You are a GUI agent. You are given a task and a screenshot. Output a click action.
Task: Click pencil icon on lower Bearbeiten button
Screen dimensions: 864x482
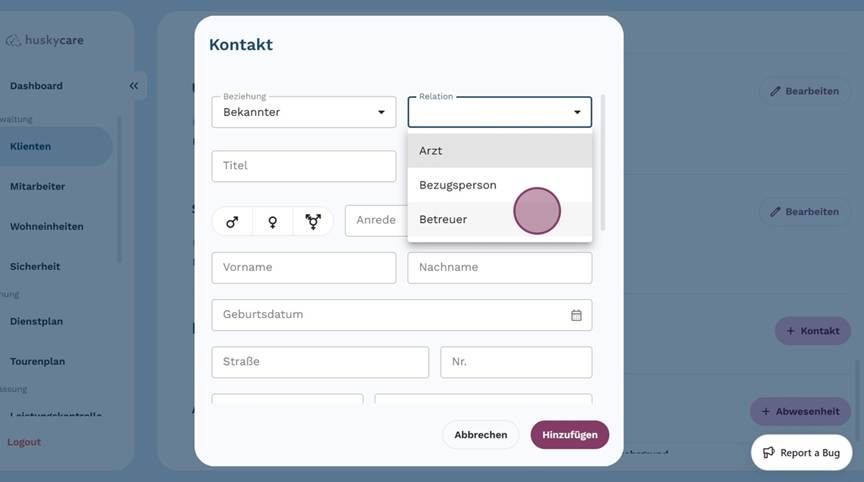pyautogui.click(x=775, y=212)
